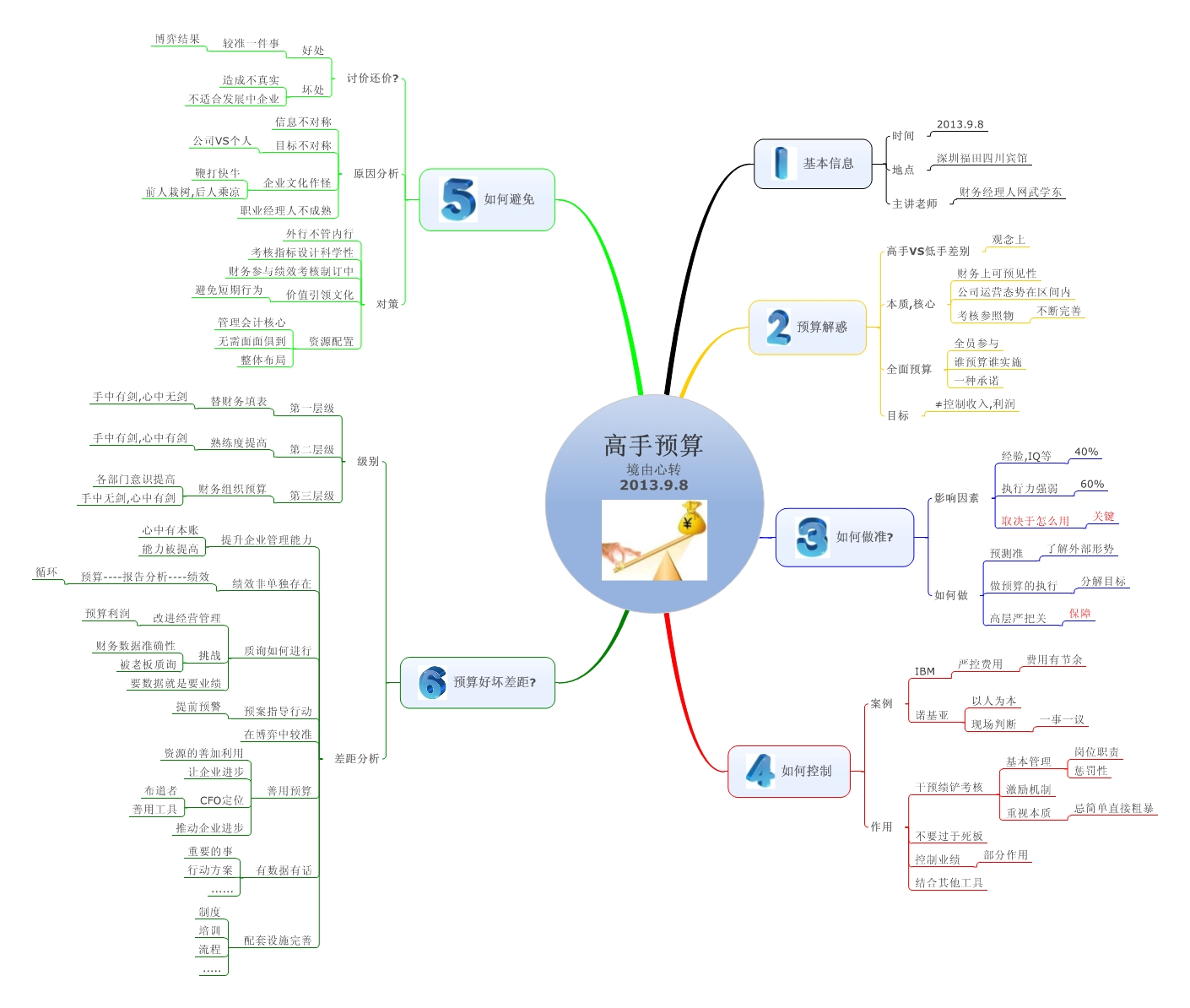Click the 原因分析 subtopic
The height and width of the screenshot is (1008, 1190).
[376, 173]
